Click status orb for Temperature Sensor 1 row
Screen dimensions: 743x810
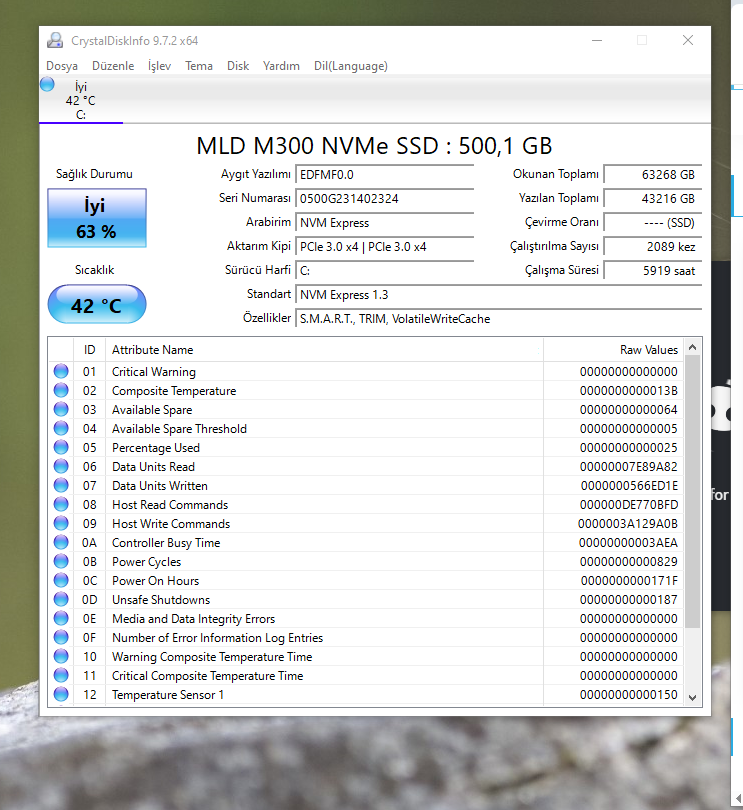click(x=61, y=694)
